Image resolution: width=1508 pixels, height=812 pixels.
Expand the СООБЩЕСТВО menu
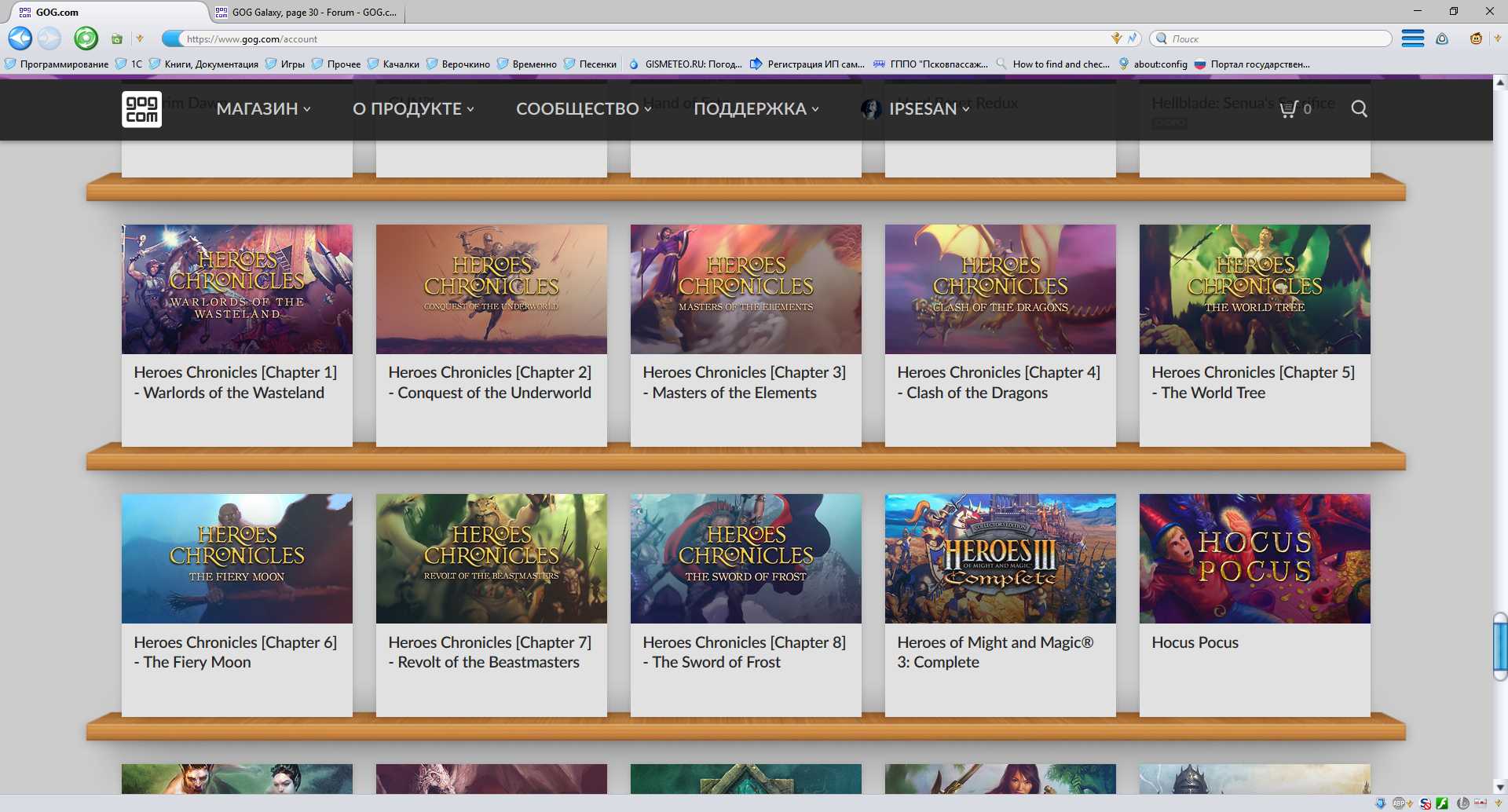(x=584, y=109)
